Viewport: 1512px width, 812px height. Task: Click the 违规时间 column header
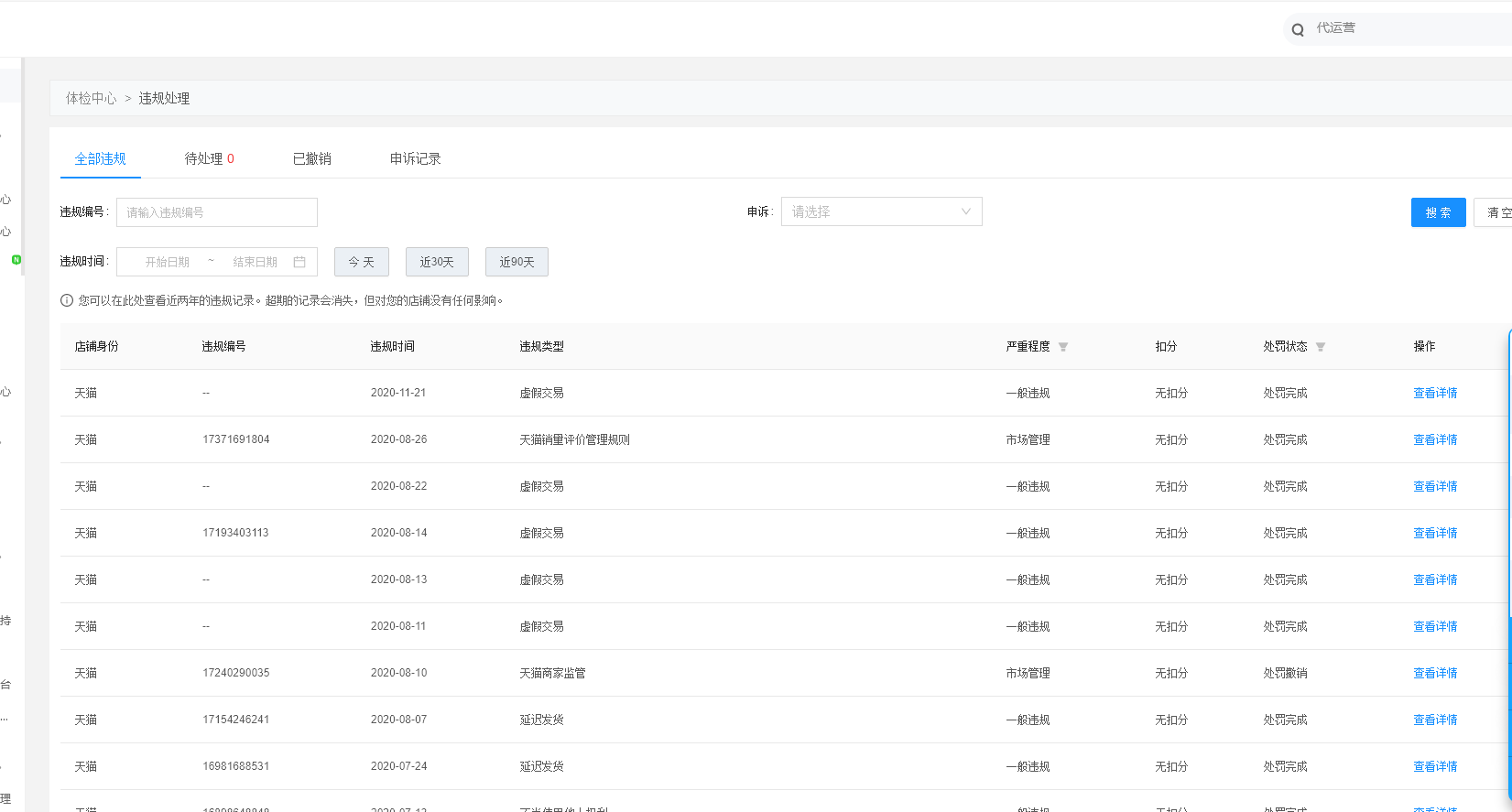pos(392,346)
